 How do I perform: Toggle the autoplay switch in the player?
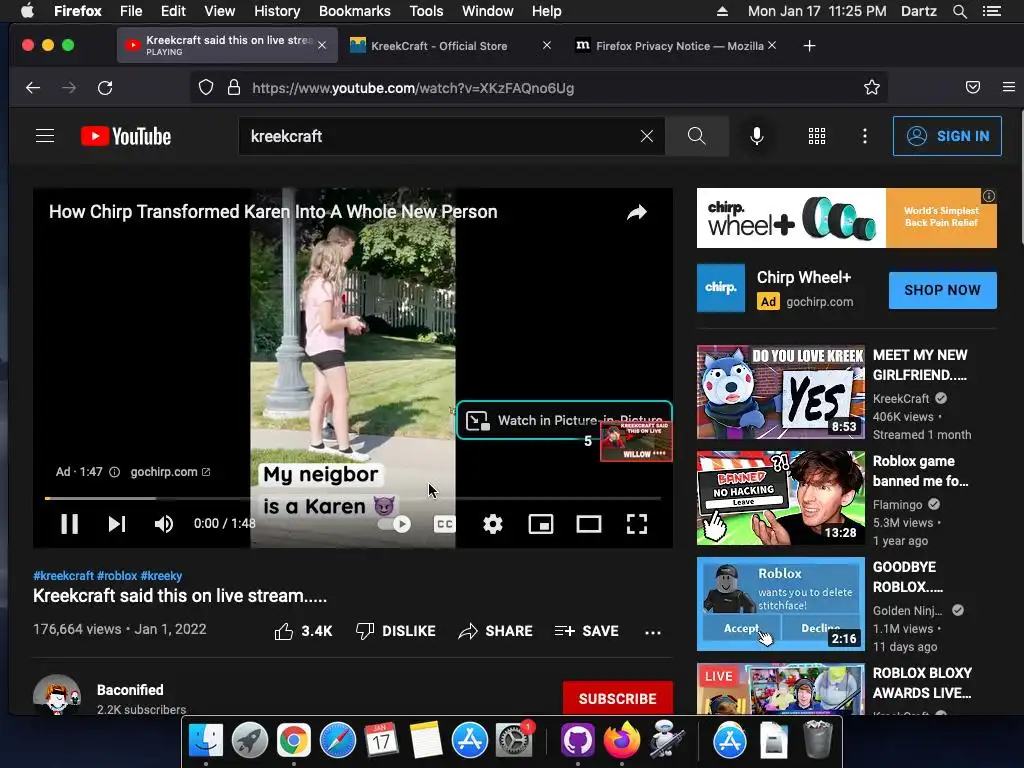[x=394, y=524]
